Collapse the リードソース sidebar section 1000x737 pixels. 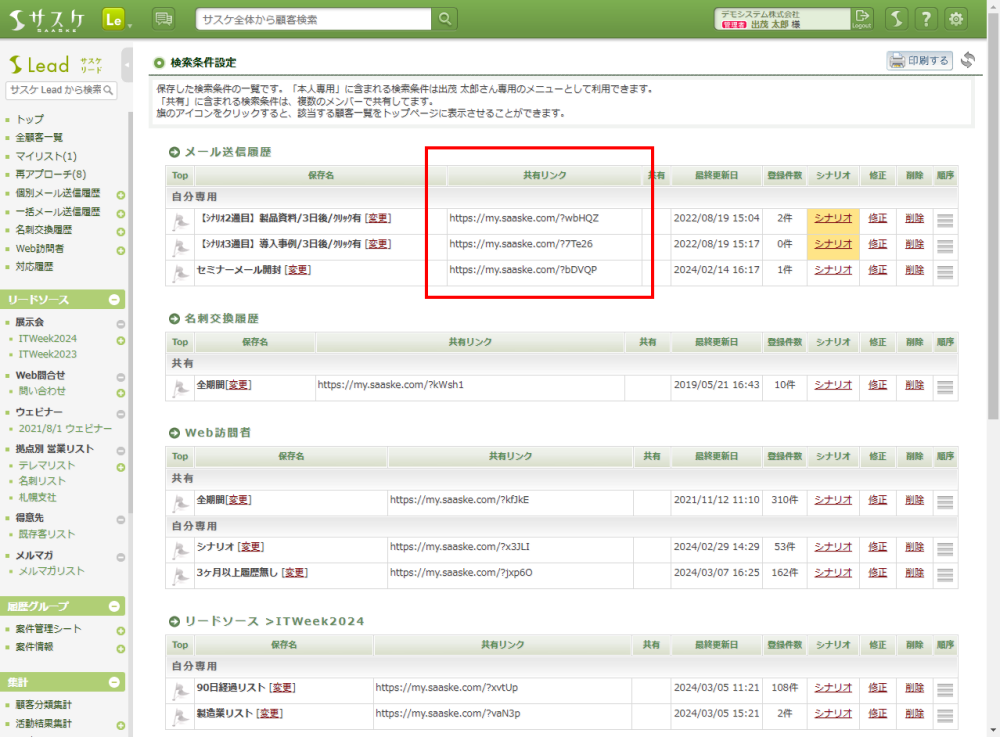tap(114, 299)
